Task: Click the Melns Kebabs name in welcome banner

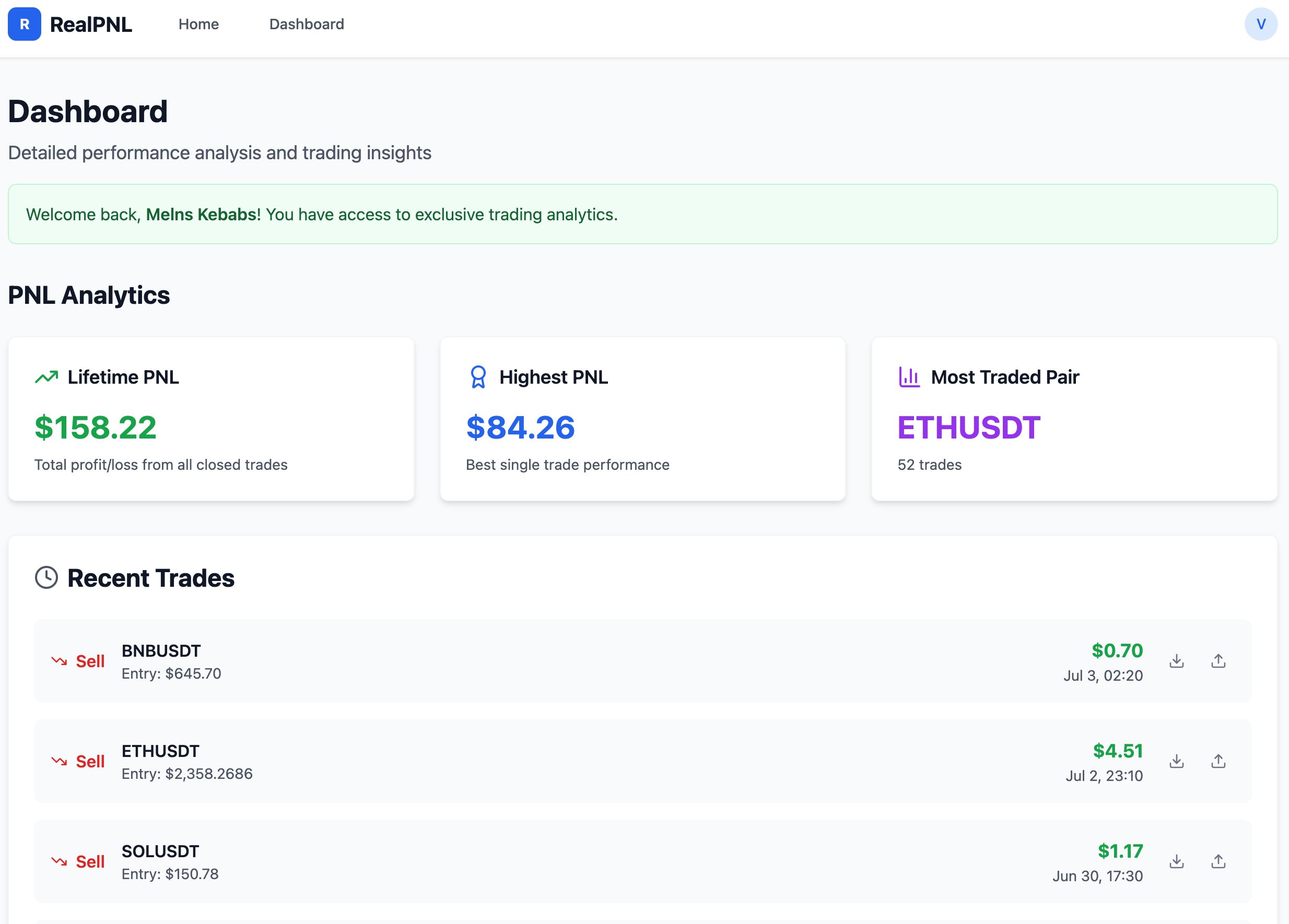Action: pyautogui.click(x=201, y=214)
